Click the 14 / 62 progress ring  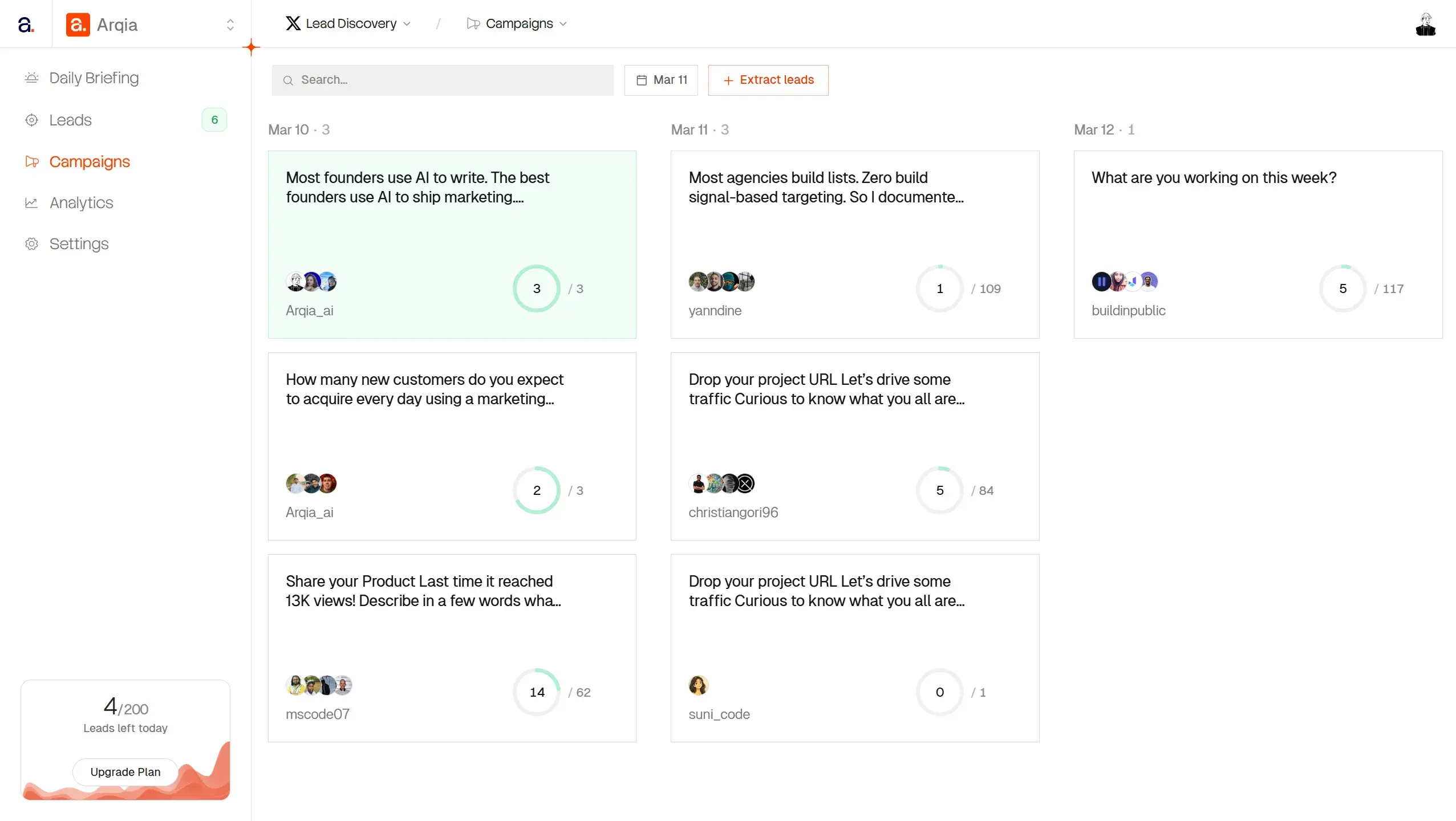click(x=537, y=692)
